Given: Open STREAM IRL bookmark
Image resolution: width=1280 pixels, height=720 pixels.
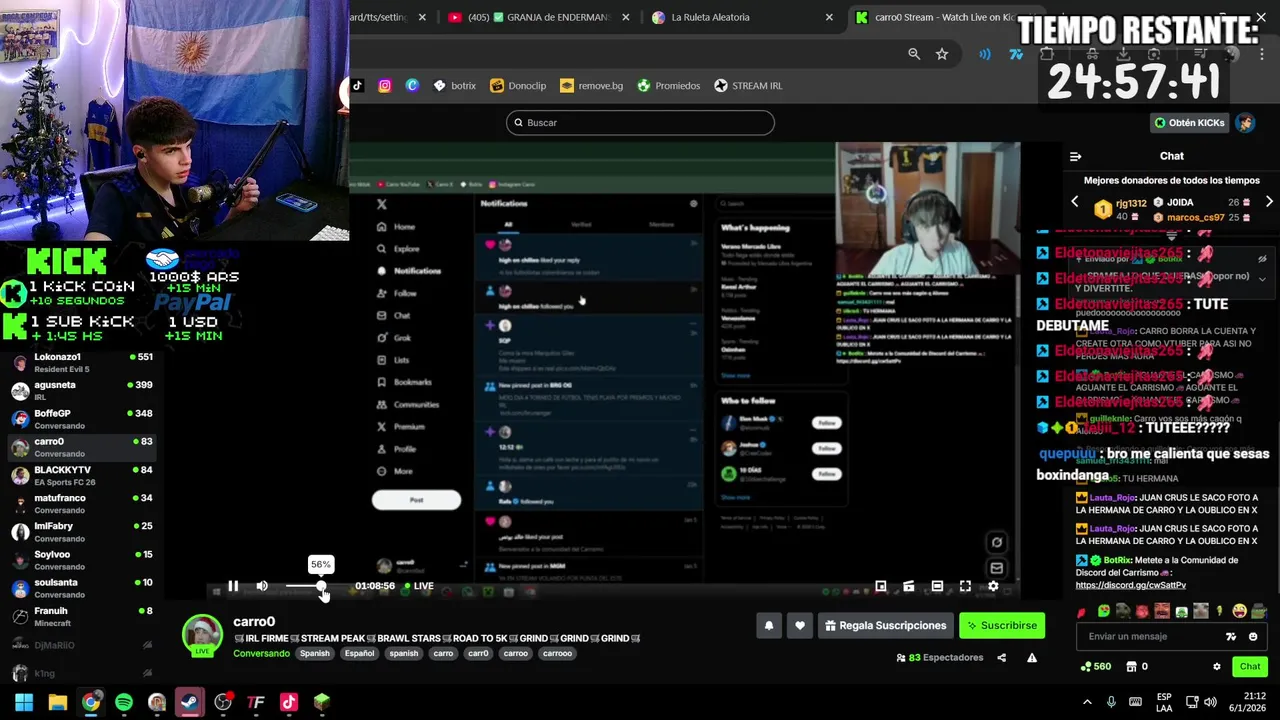Looking at the screenshot, I should click(748, 86).
